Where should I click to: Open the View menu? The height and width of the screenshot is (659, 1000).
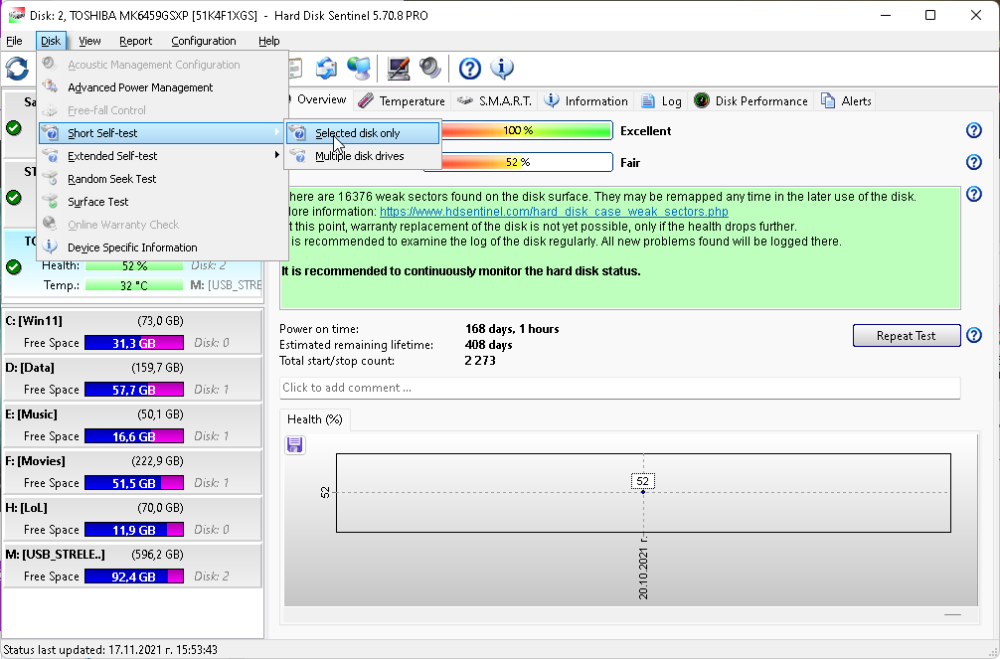coord(89,41)
